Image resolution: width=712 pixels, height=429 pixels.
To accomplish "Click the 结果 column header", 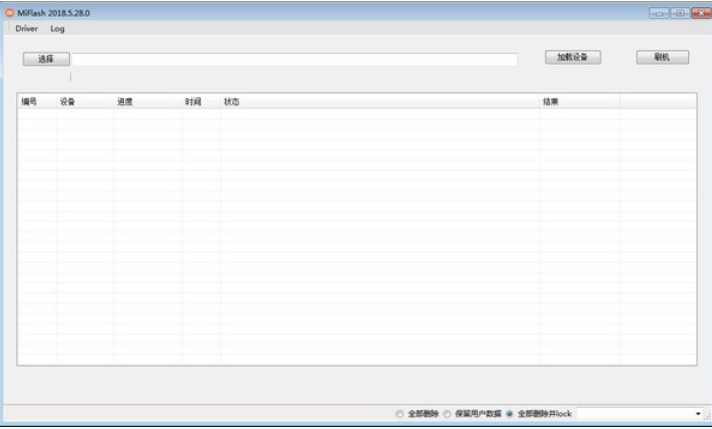I will coord(579,102).
